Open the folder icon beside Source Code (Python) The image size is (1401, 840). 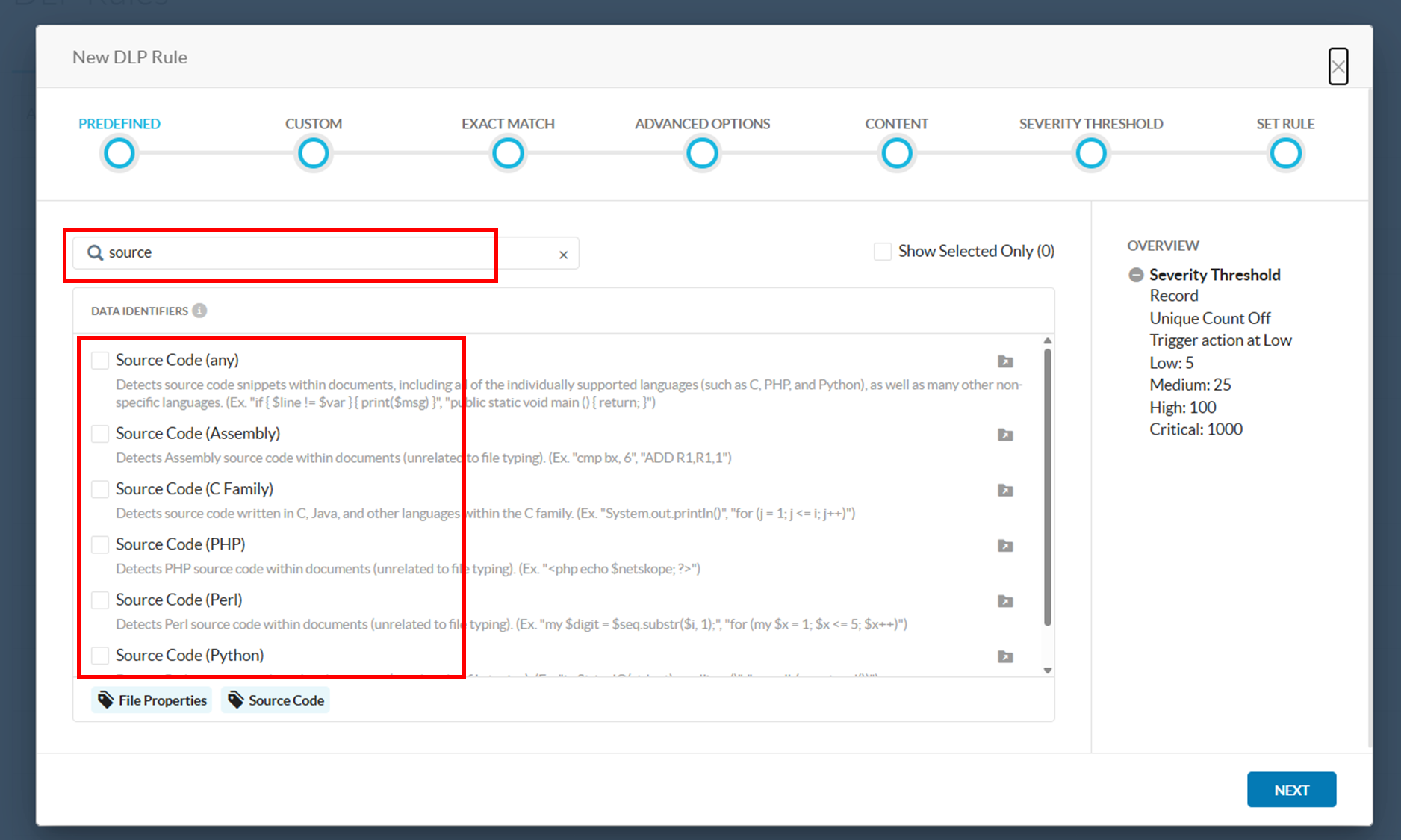(x=1005, y=657)
